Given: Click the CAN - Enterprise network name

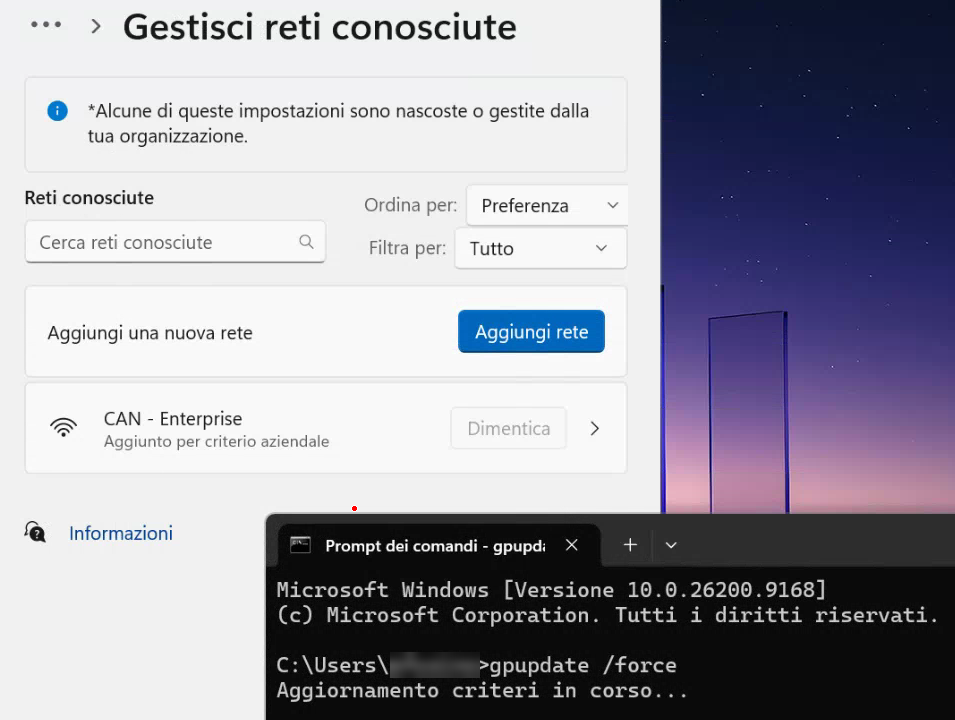Looking at the screenshot, I should point(173,418).
